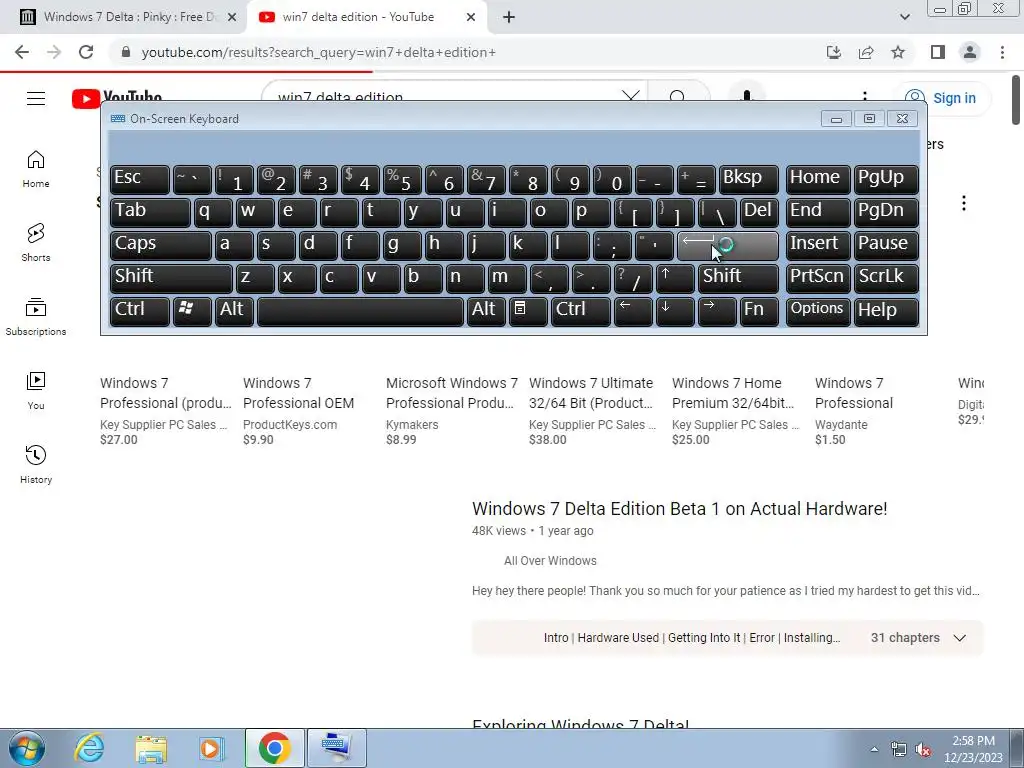Open Chrome side panel icon

(938, 52)
